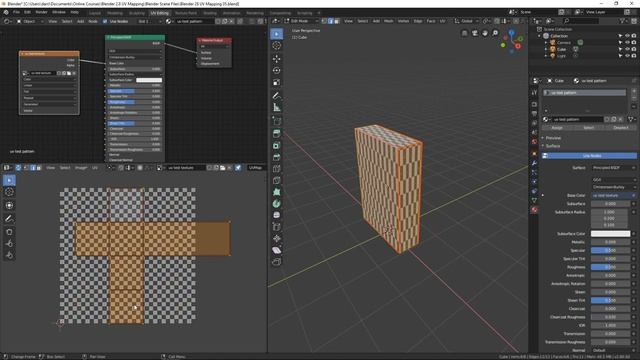Screen dimensions: 640x360
Task: Toggle visibility eye for Light in outliner
Action: coord(627,56)
